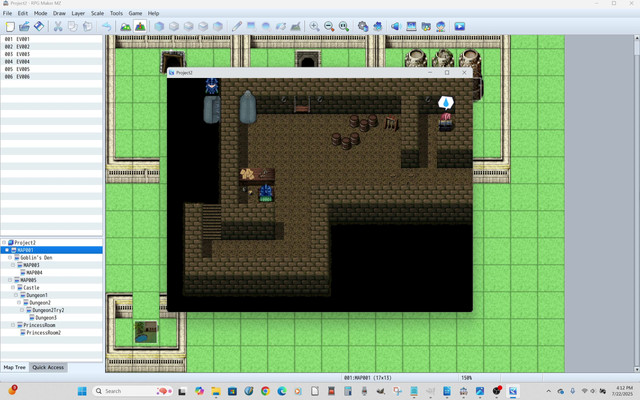Save project using the floppy disk icon
The width and height of the screenshot is (640, 400).
coord(39,27)
